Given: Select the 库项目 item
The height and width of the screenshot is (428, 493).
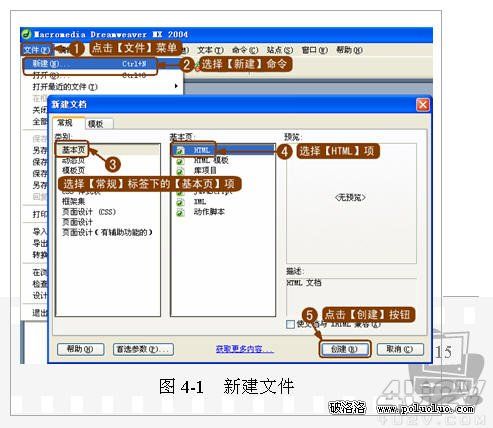Looking at the screenshot, I should (x=205, y=171).
